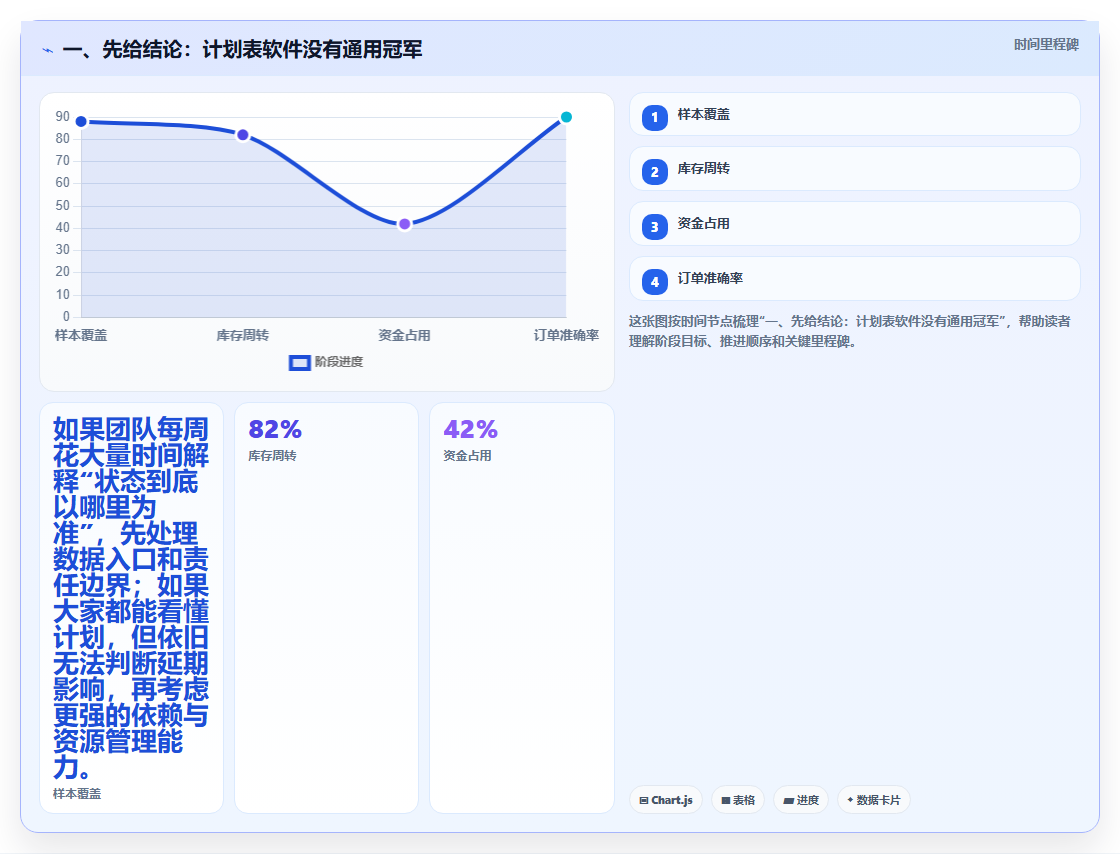Click the 库存周转 data point on chart

tap(243, 135)
